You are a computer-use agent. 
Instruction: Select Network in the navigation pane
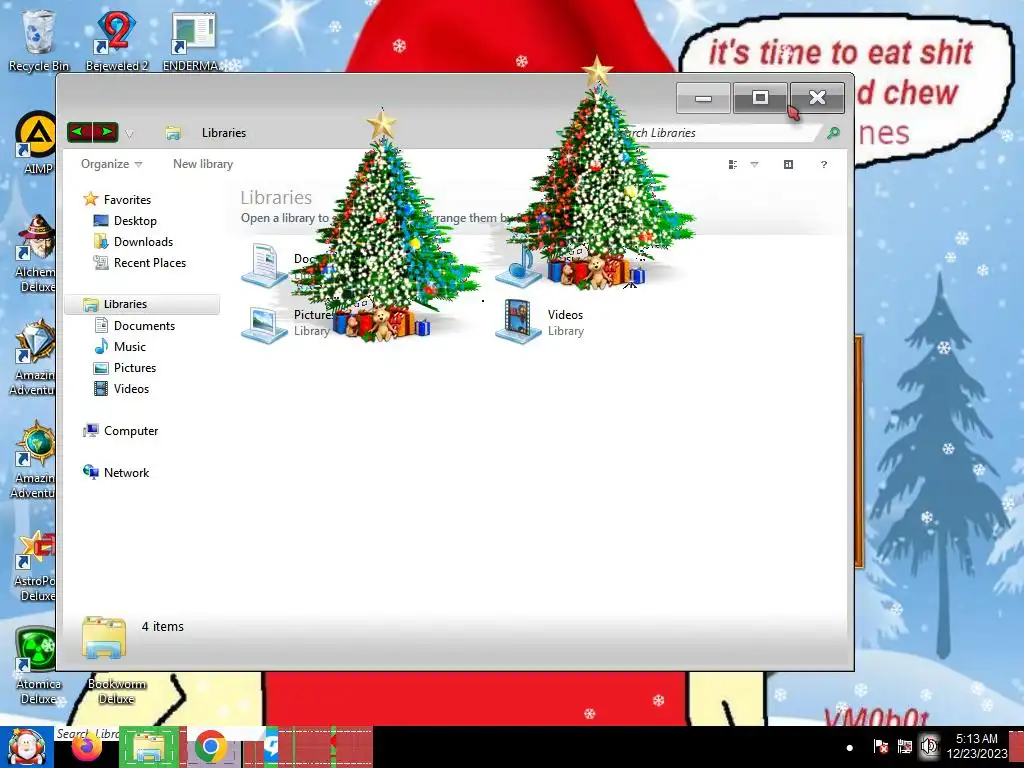click(x=116, y=472)
